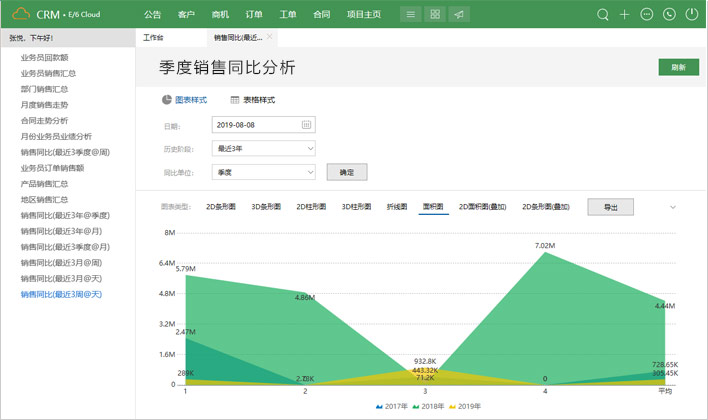Open the more options ellipsis icon
The width and height of the screenshot is (708, 420).
point(647,15)
